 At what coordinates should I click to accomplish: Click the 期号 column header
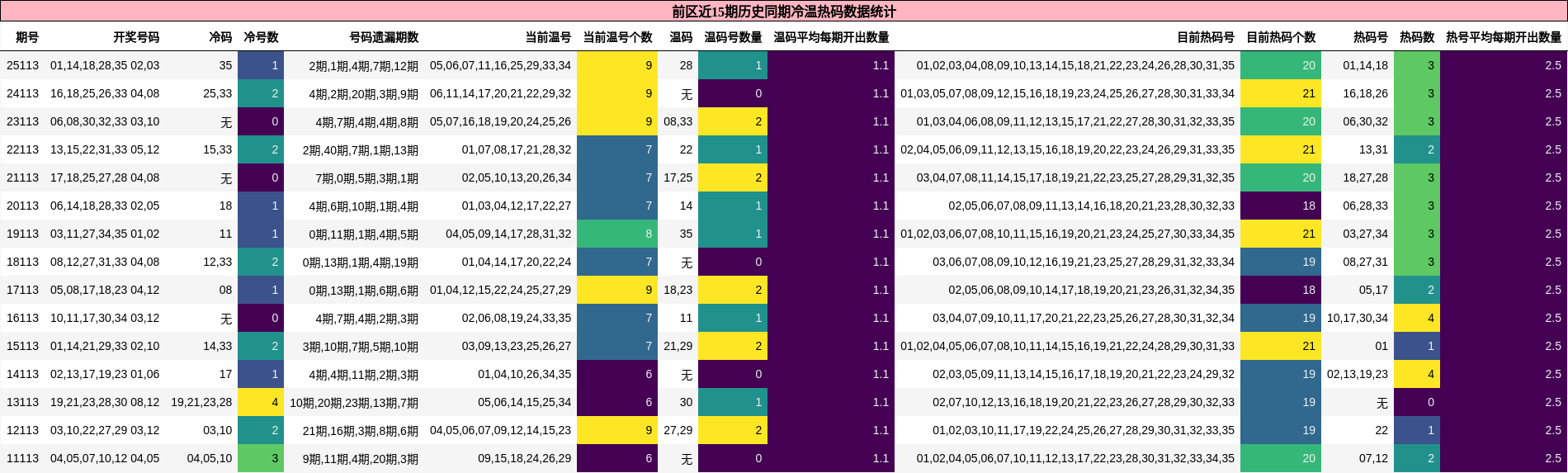[x=27, y=37]
